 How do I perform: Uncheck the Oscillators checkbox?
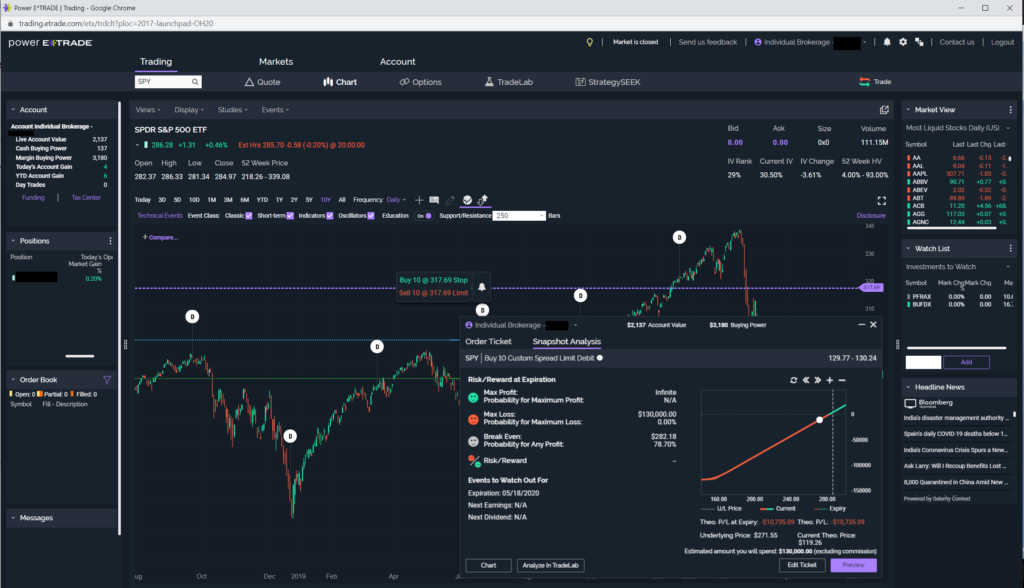tap(371, 216)
